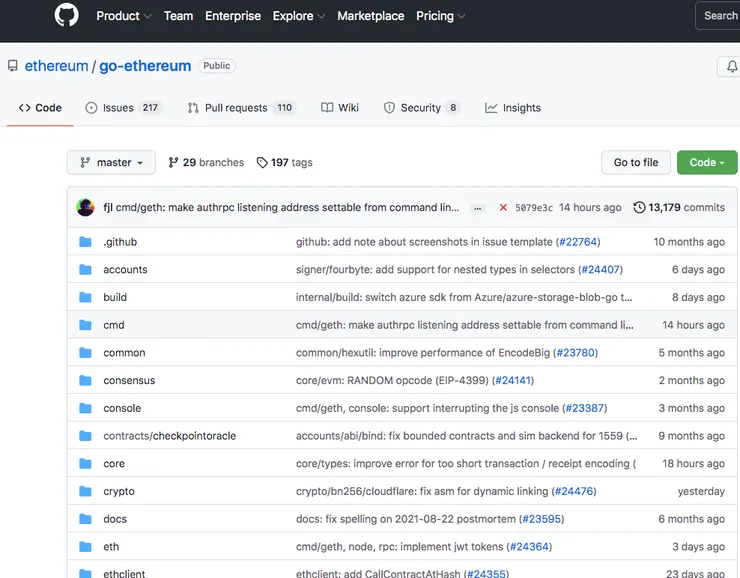This screenshot has width=740, height=578.
Task: Click the crypto folder icon
Action: tap(85, 492)
